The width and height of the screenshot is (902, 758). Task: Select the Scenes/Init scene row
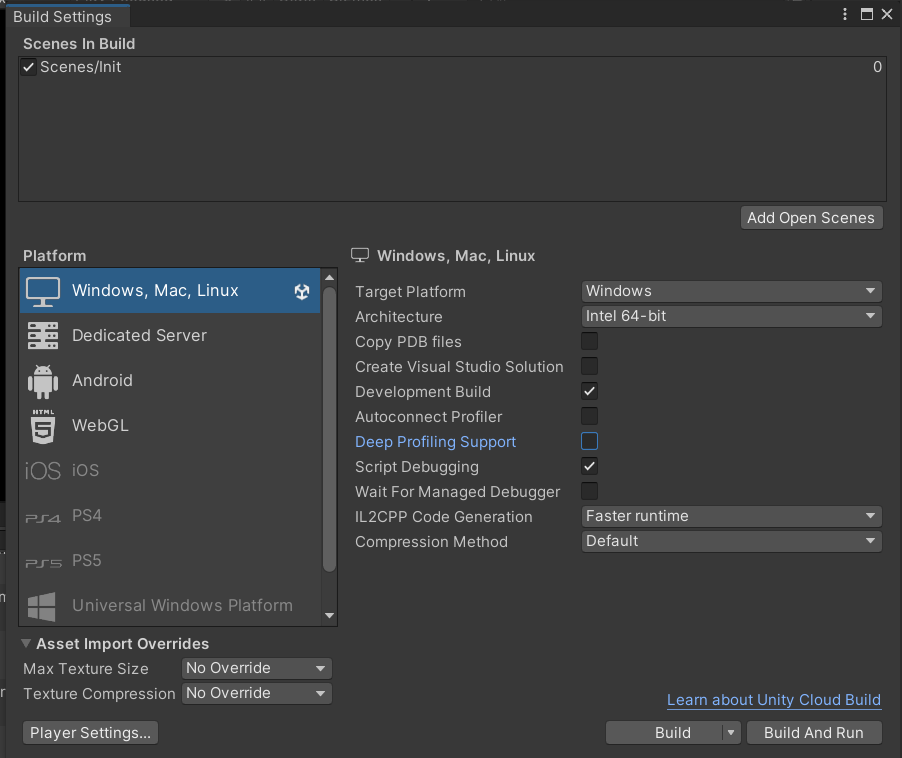coord(452,67)
